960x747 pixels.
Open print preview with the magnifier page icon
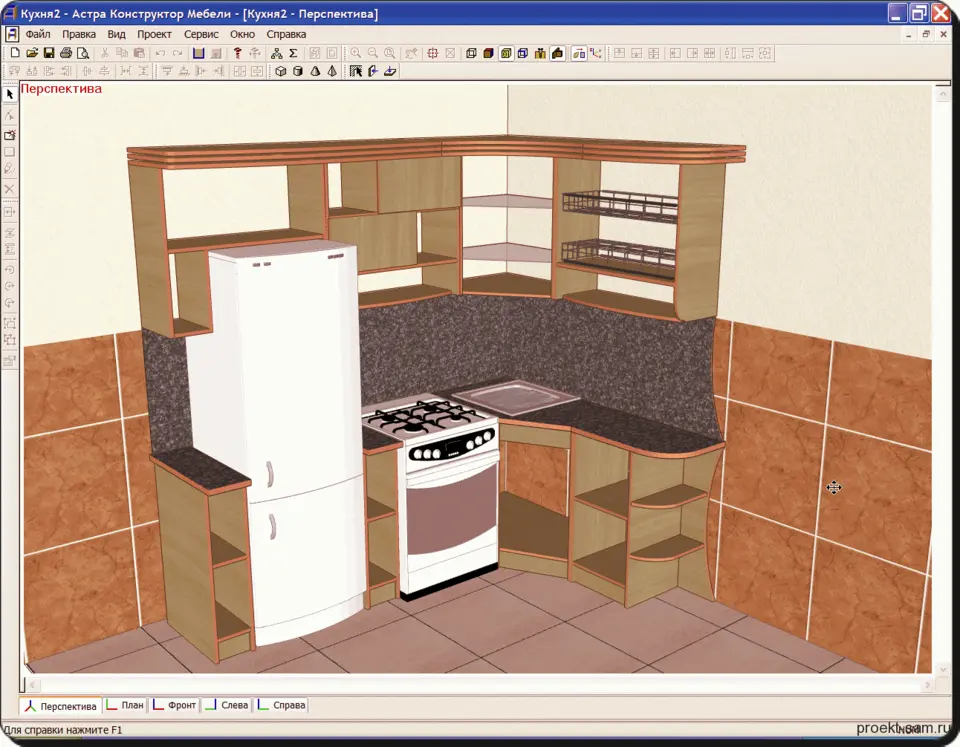83,53
